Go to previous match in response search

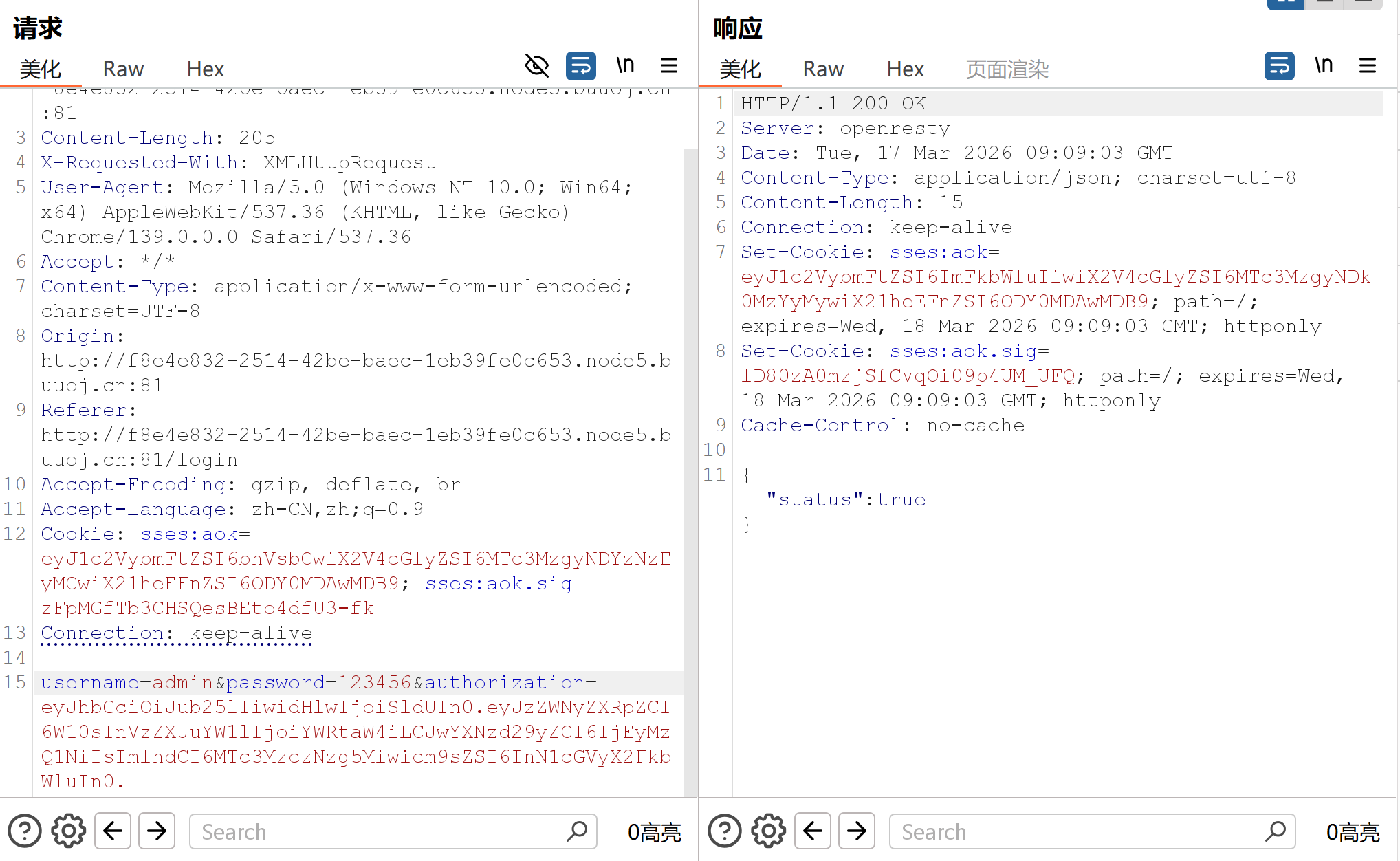(x=813, y=831)
